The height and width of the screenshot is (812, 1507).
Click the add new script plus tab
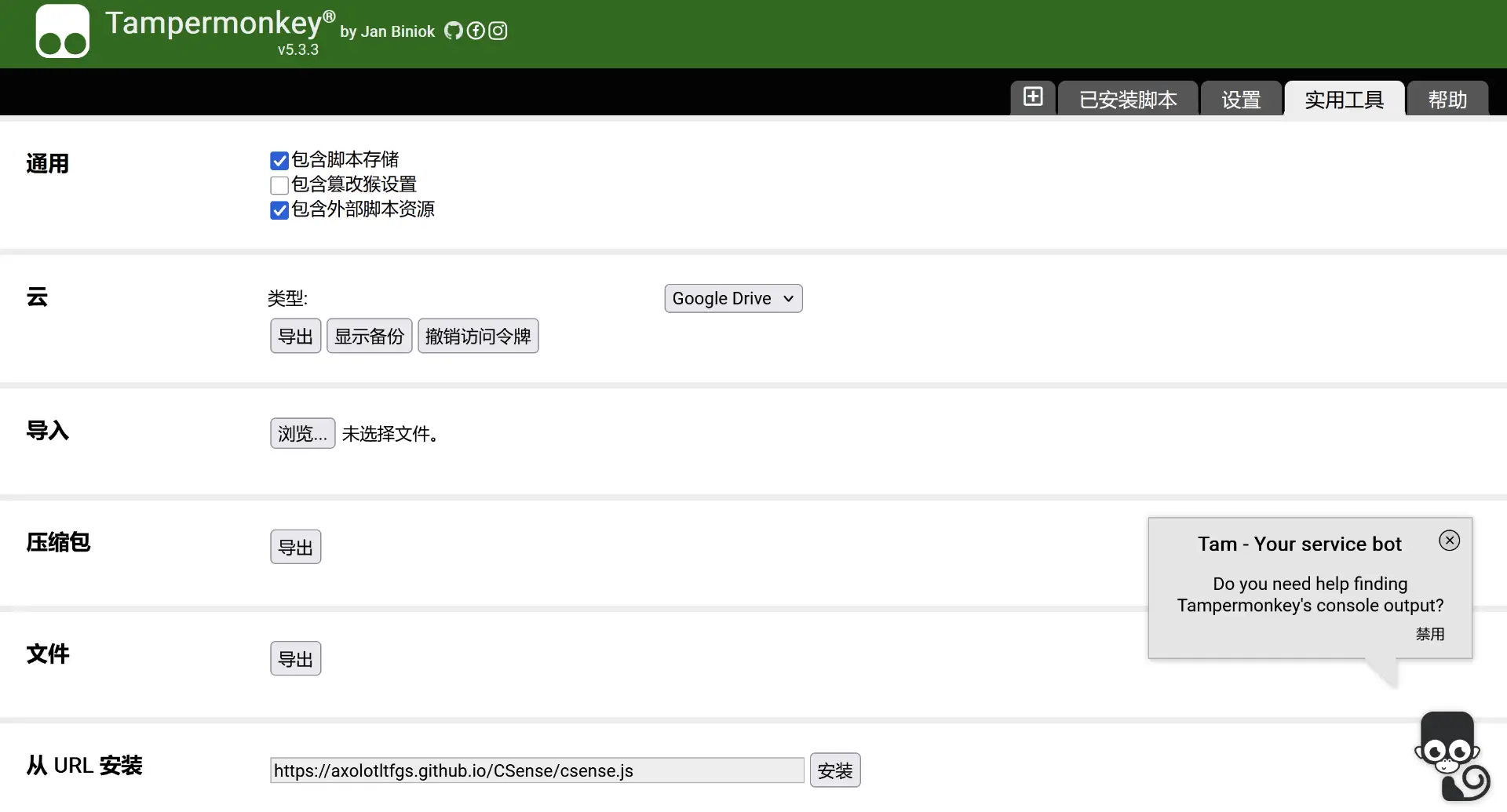coord(1033,97)
